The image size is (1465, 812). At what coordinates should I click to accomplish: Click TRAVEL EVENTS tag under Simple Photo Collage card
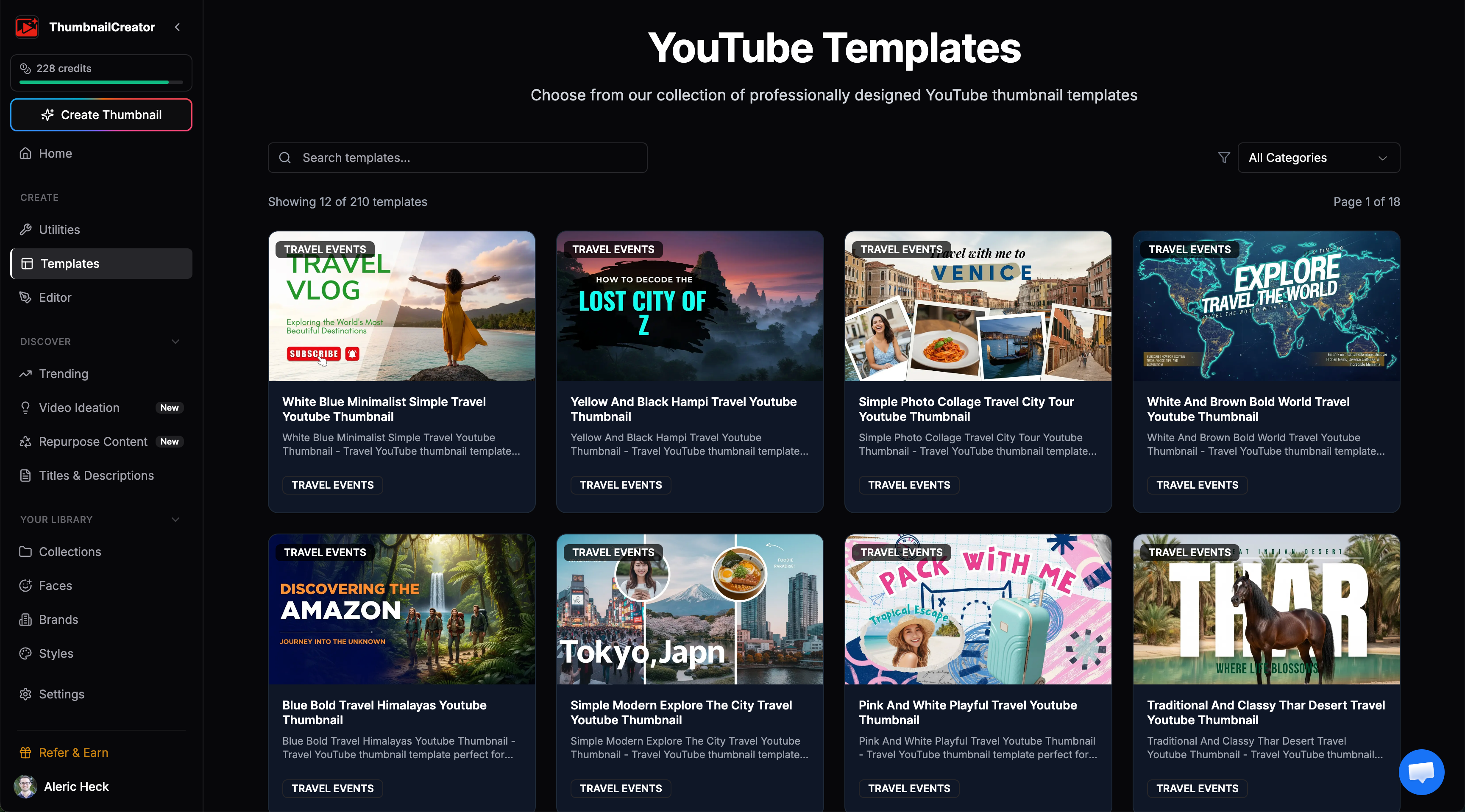(909, 485)
